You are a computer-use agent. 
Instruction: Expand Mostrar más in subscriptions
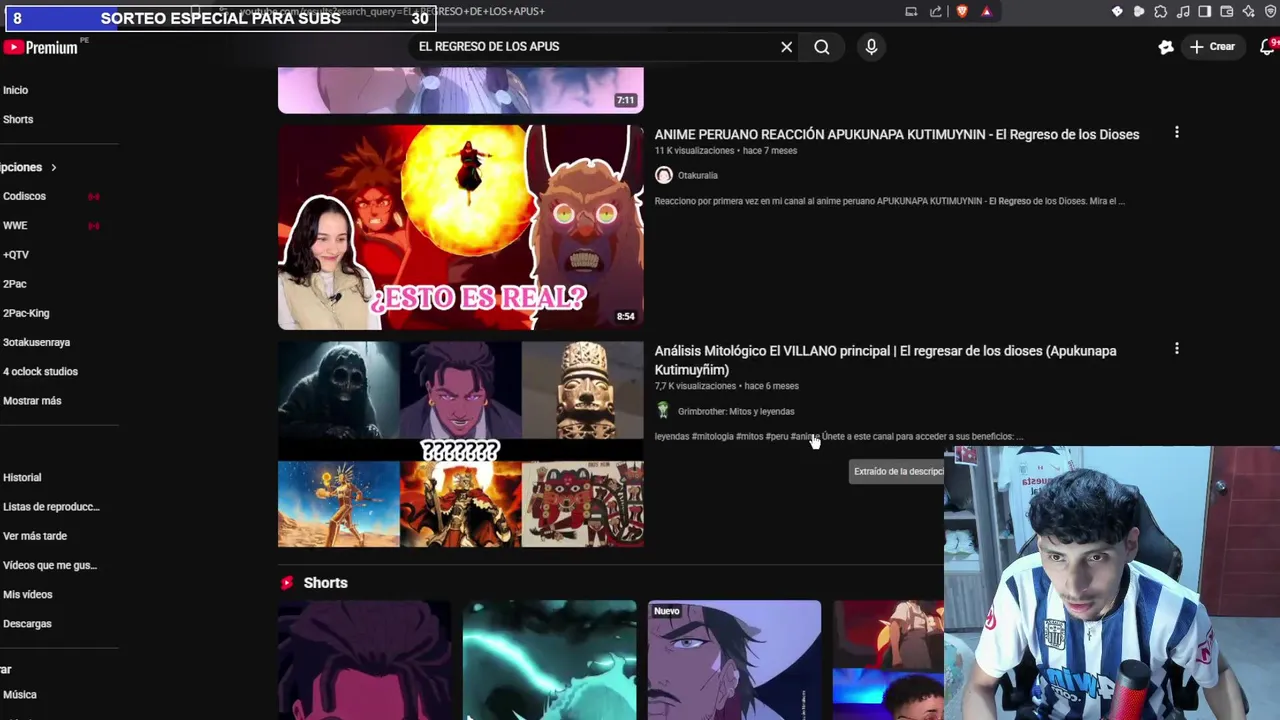point(32,400)
